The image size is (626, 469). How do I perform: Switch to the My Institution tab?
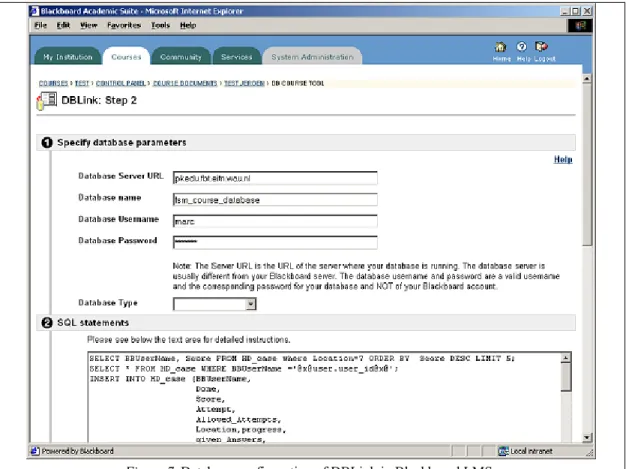68,57
